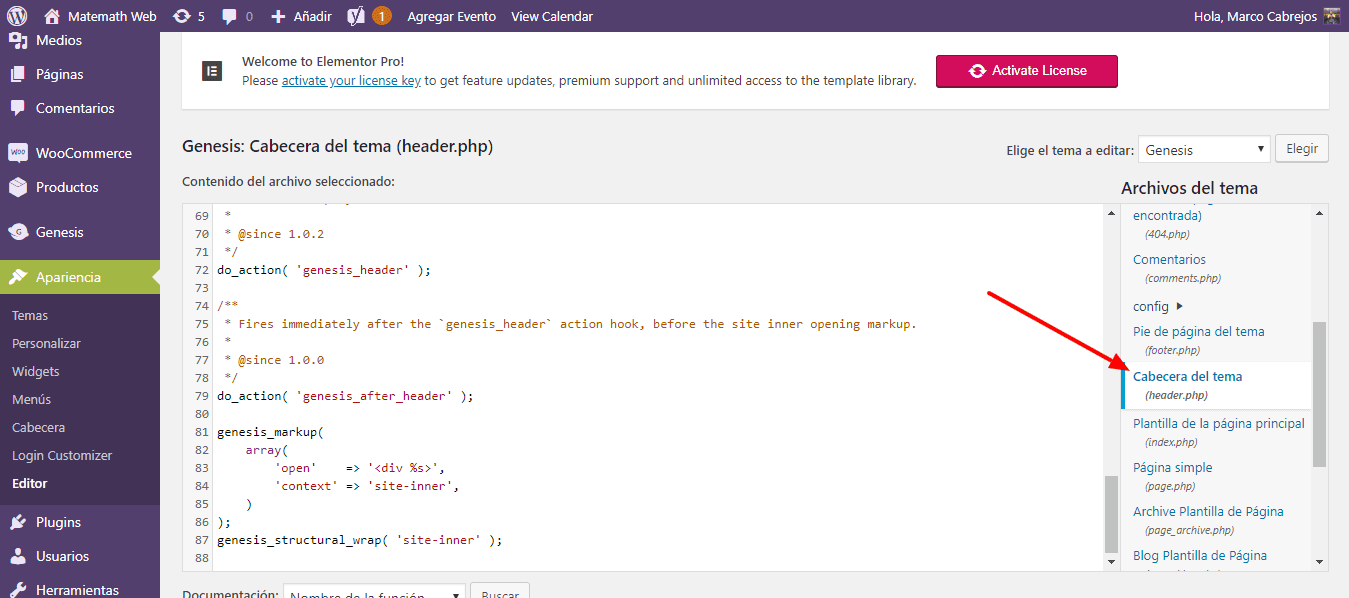Click the Medios sidebar icon

pos(18,41)
